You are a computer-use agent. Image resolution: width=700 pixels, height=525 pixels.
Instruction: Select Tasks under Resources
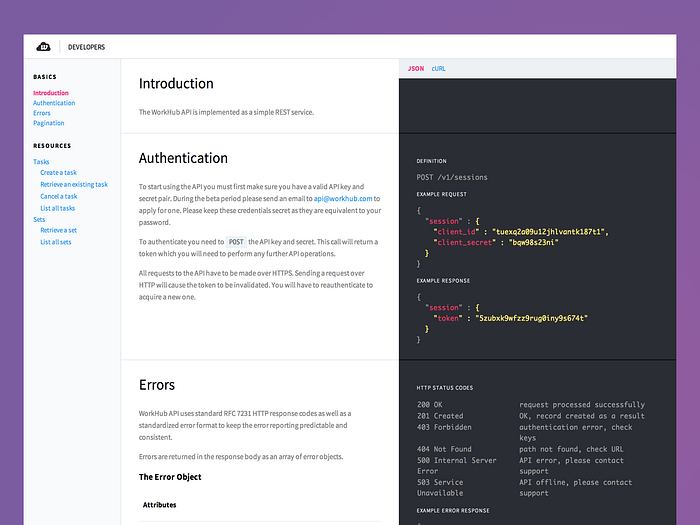[41, 162]
